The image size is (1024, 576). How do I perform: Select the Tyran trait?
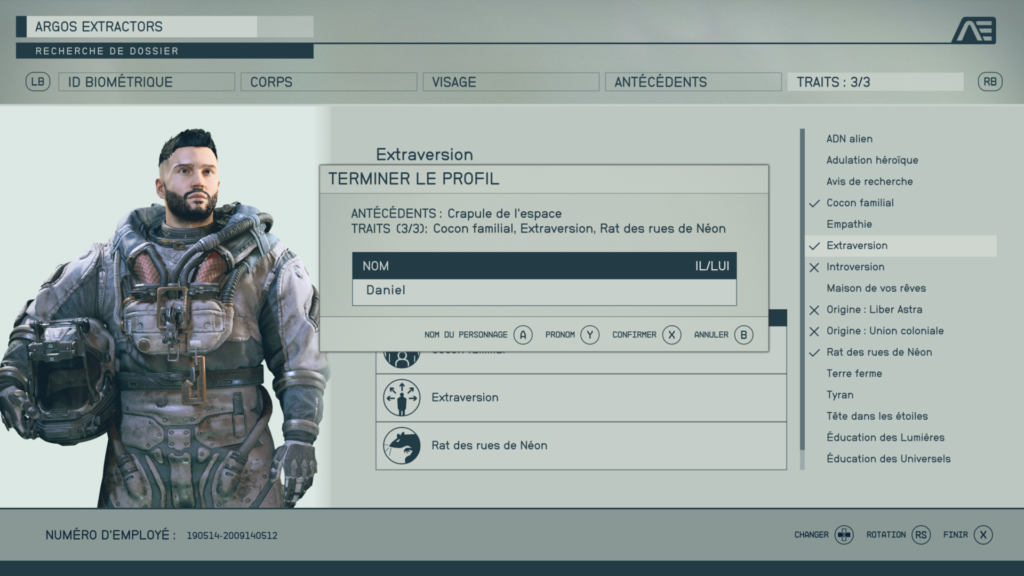[x=840, y=395]
